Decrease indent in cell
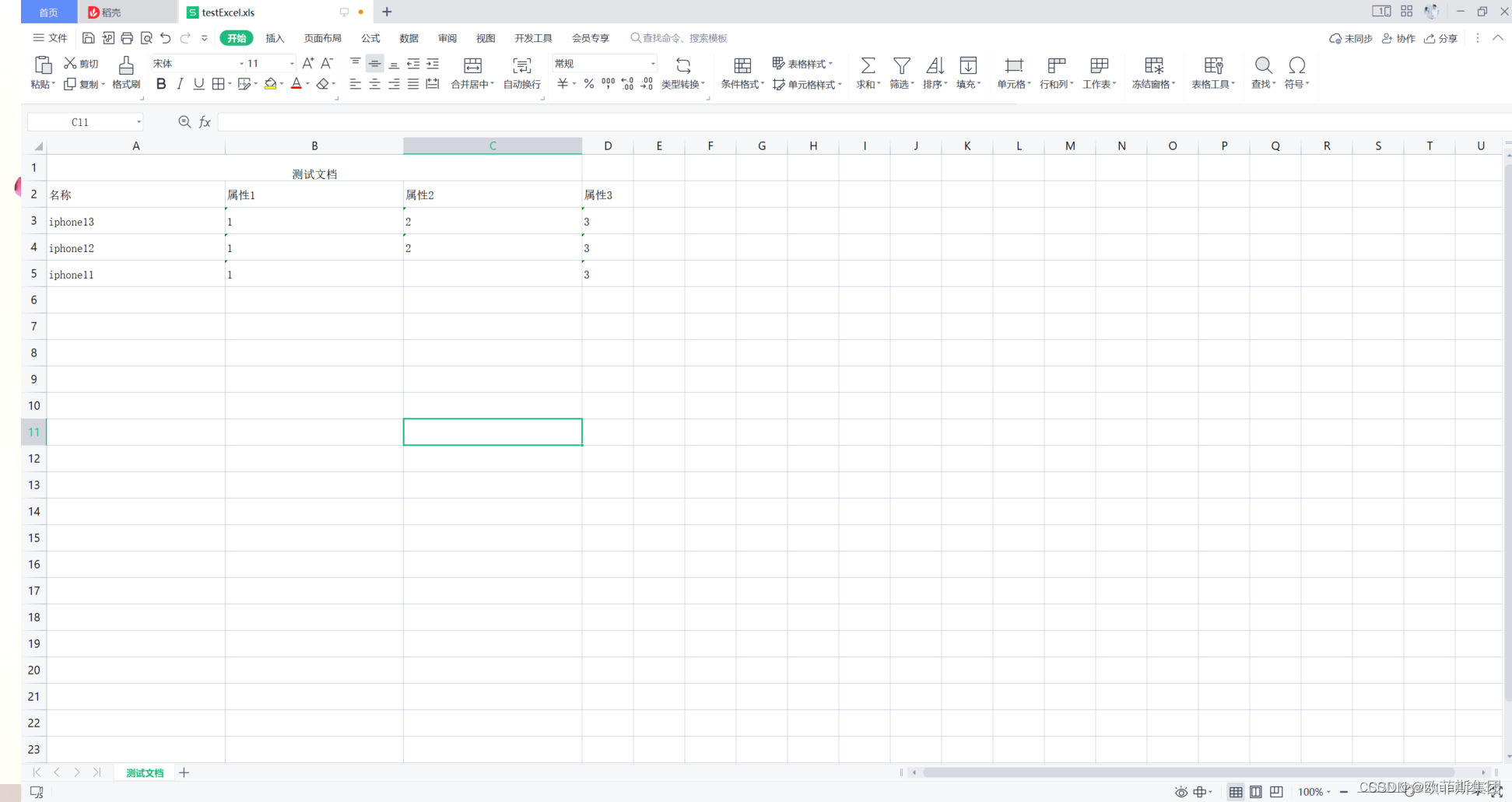Viewport: 1512px width, 802px height. coord(413,64)
